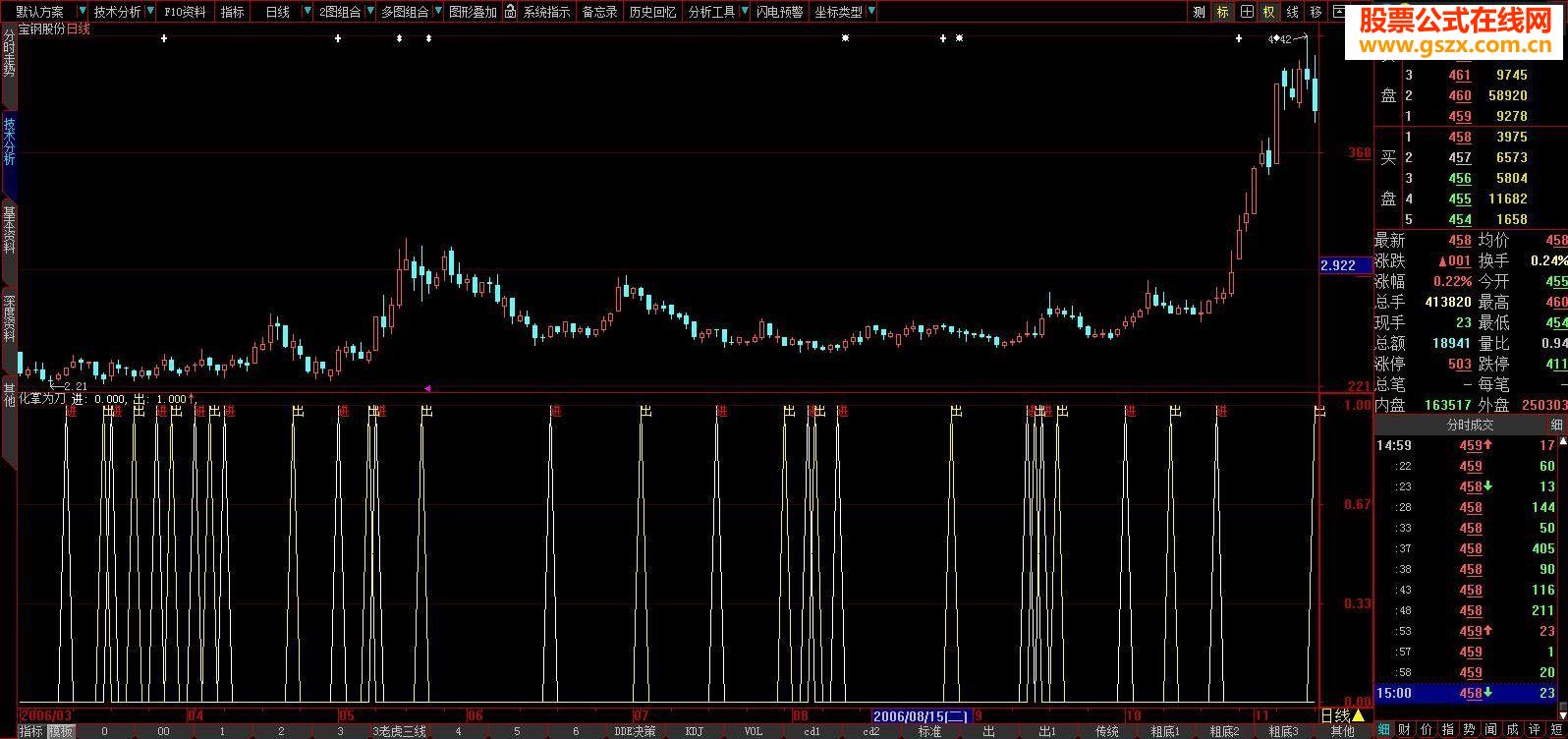Click the lock icon beside 图形叠加
This screenshot has width=1568, height=739.
point(510,12)
